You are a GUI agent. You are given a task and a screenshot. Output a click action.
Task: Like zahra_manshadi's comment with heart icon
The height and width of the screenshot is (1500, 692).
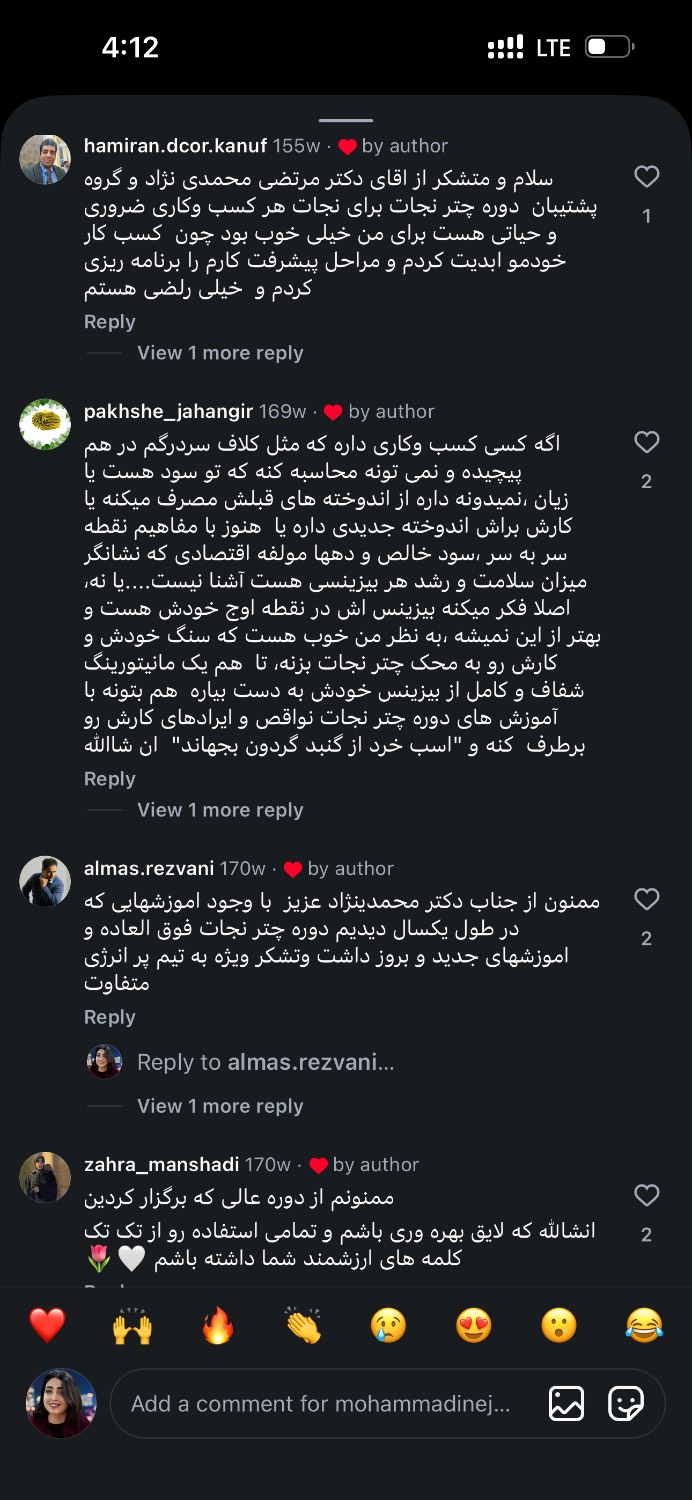647,1195
